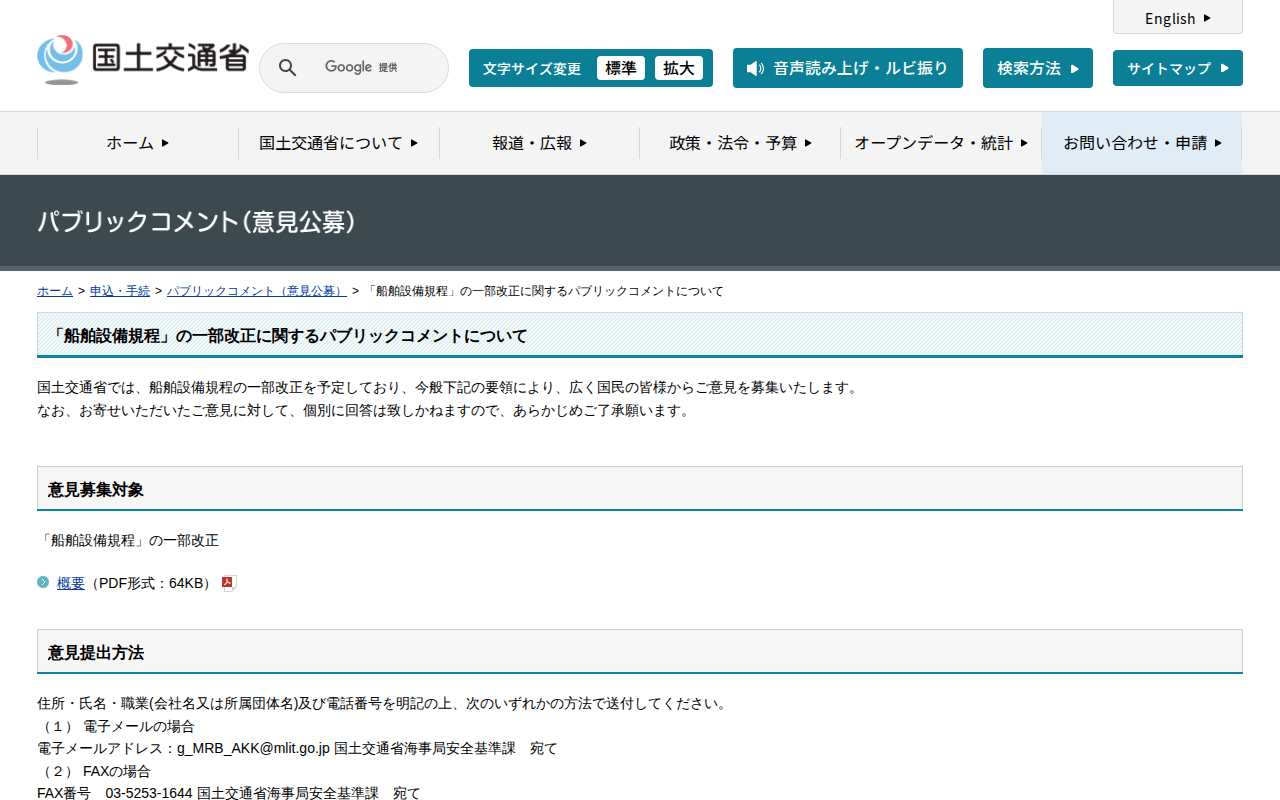Viewport: 1280px width, 800px height.
Task: Expand 政策・法令・予算 menu
Action: click(740, 143)
